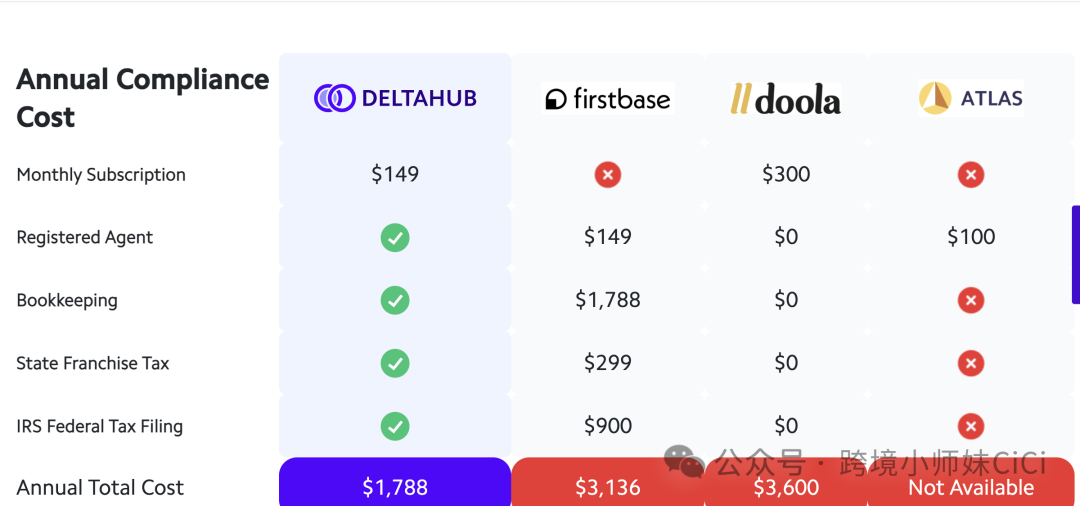The width and height of the screenshot is (1080, 506).
Task: Click firstbase Monthly Subscription red X icon
Action: pyautogui.click(x=608, y=175)
